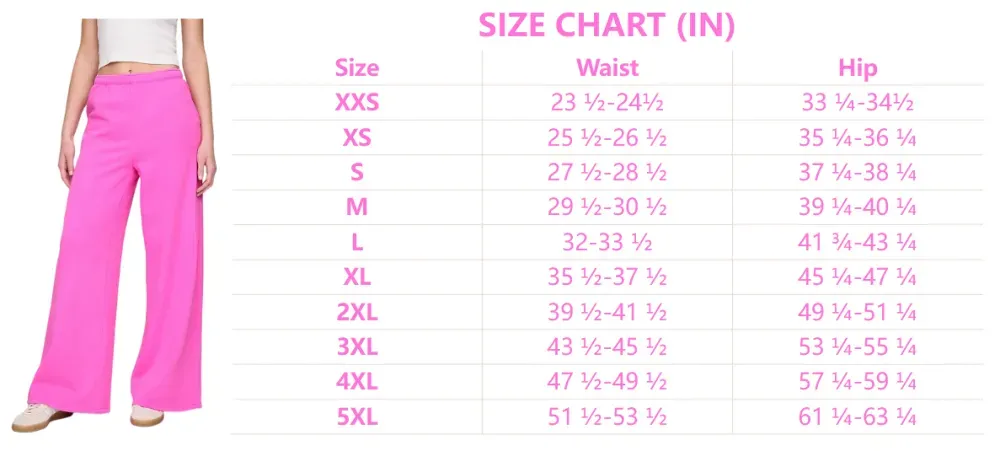Viewport: 1000px width, 451px height.
Task: Click the 5XL size row label
Action: click(357, 417)
